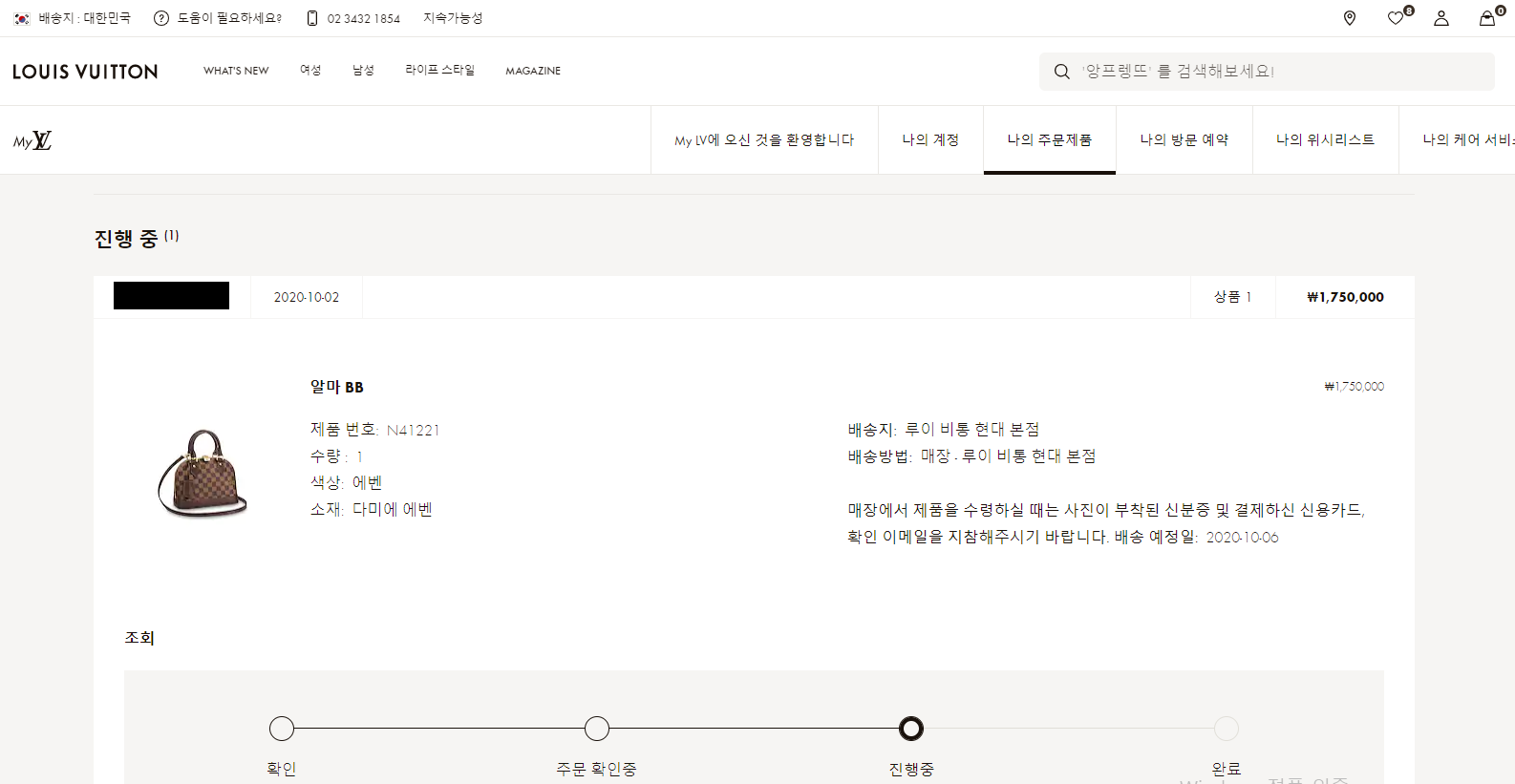Select the 나의 방문 예약 tab
The height and width of the screenshot is (784, 1515).
click(x=1184, y=140)
